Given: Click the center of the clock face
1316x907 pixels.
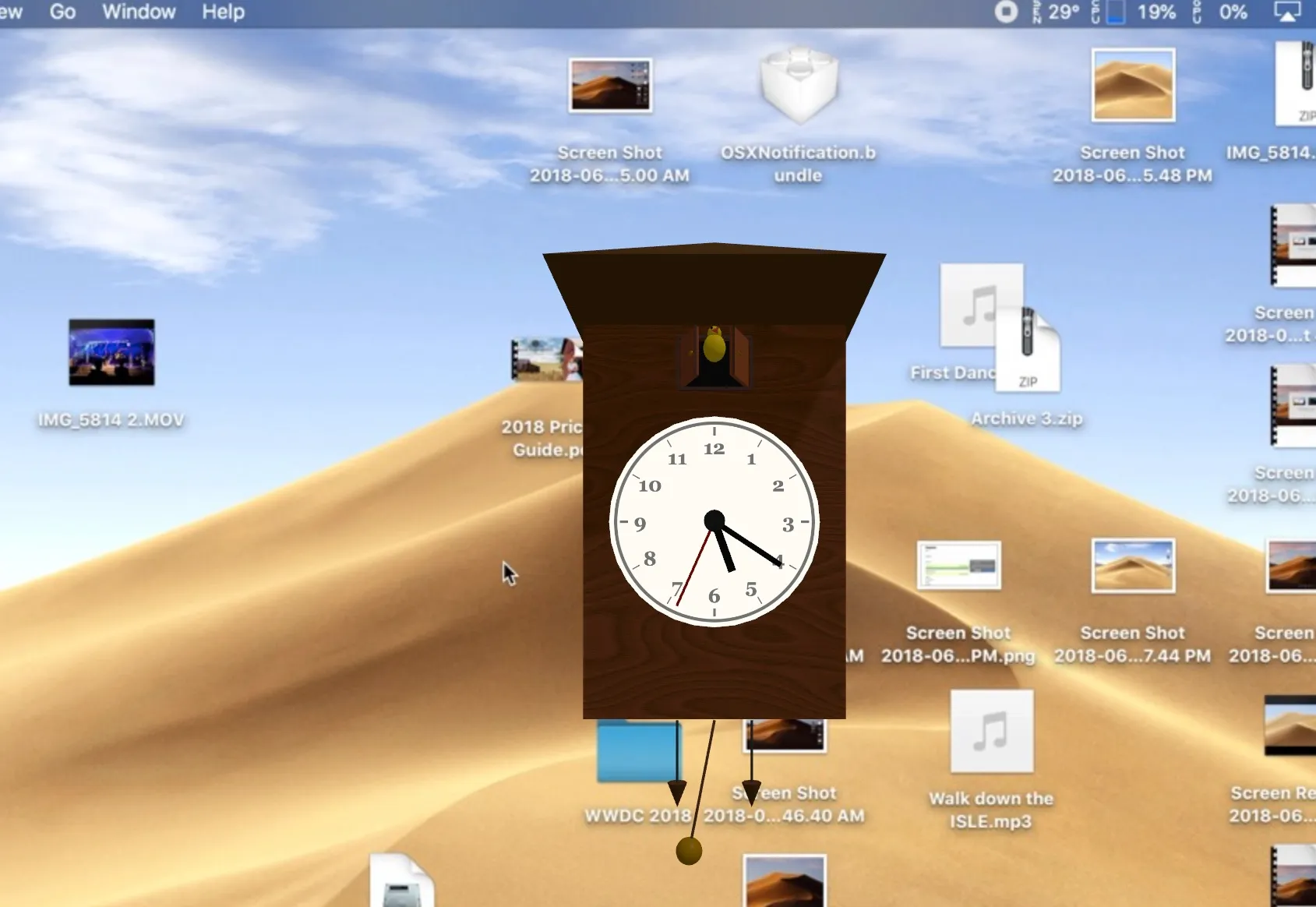Looking at the screenshot, I should tap(714, 521).
